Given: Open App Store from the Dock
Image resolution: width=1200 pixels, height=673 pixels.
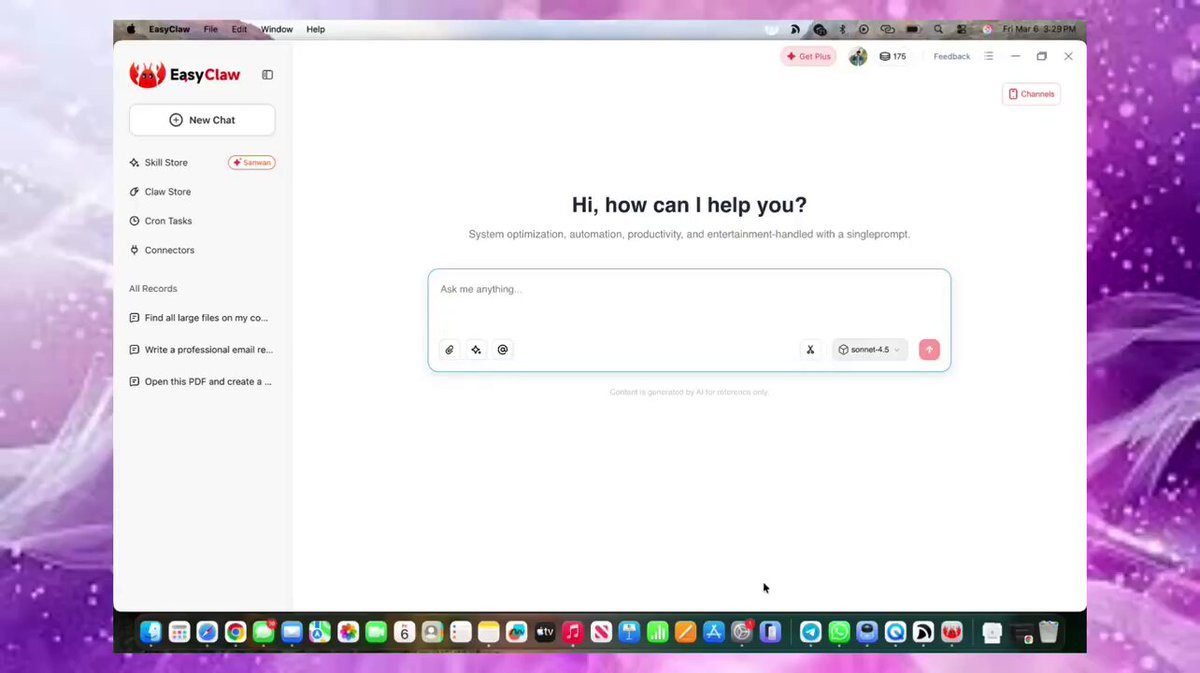Looking at the screenshot, I should coord(713,632).
